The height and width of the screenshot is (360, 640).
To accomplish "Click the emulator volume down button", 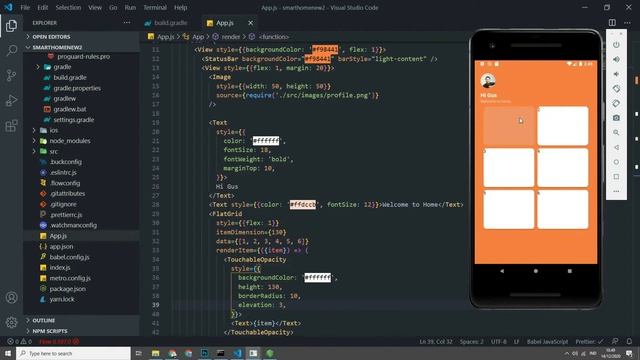I will [x=616, y=74].
